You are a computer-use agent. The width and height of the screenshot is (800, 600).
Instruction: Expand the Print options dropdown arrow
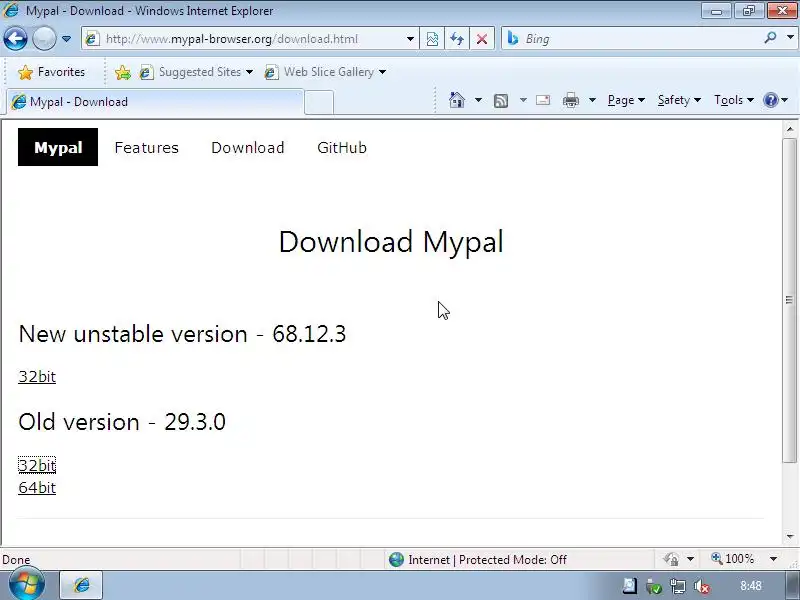click(x=592, y=100)
